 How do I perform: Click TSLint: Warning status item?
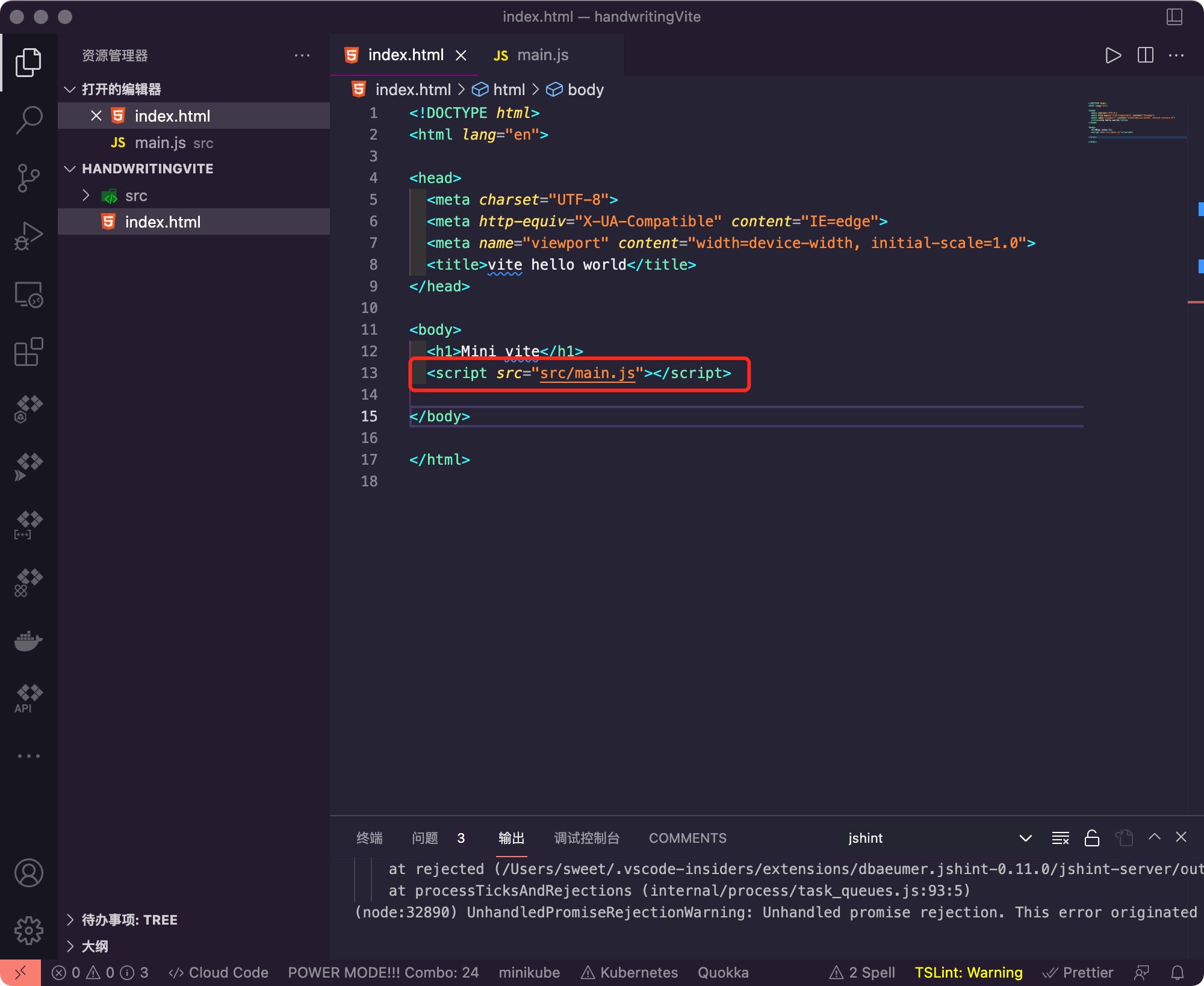point(969,973)
